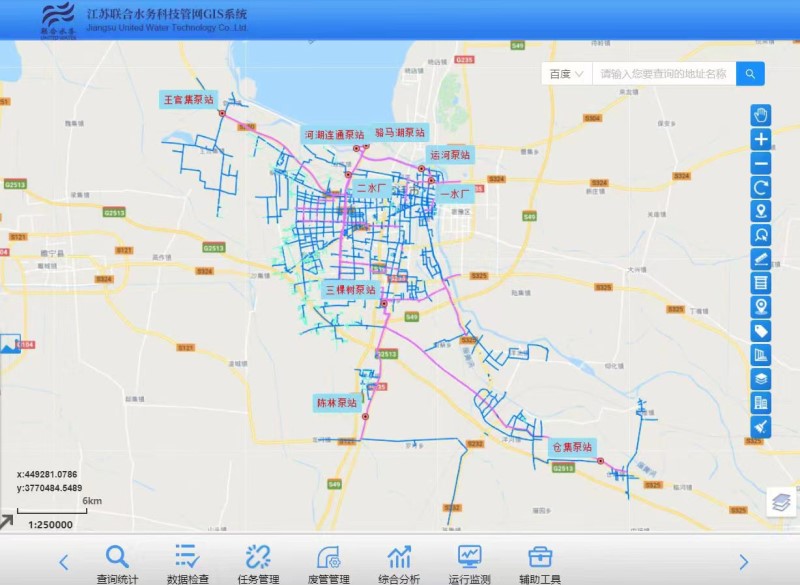This screenshot has width=800, height=585.
Task: Click the address search input field
Action: point(663,74)
